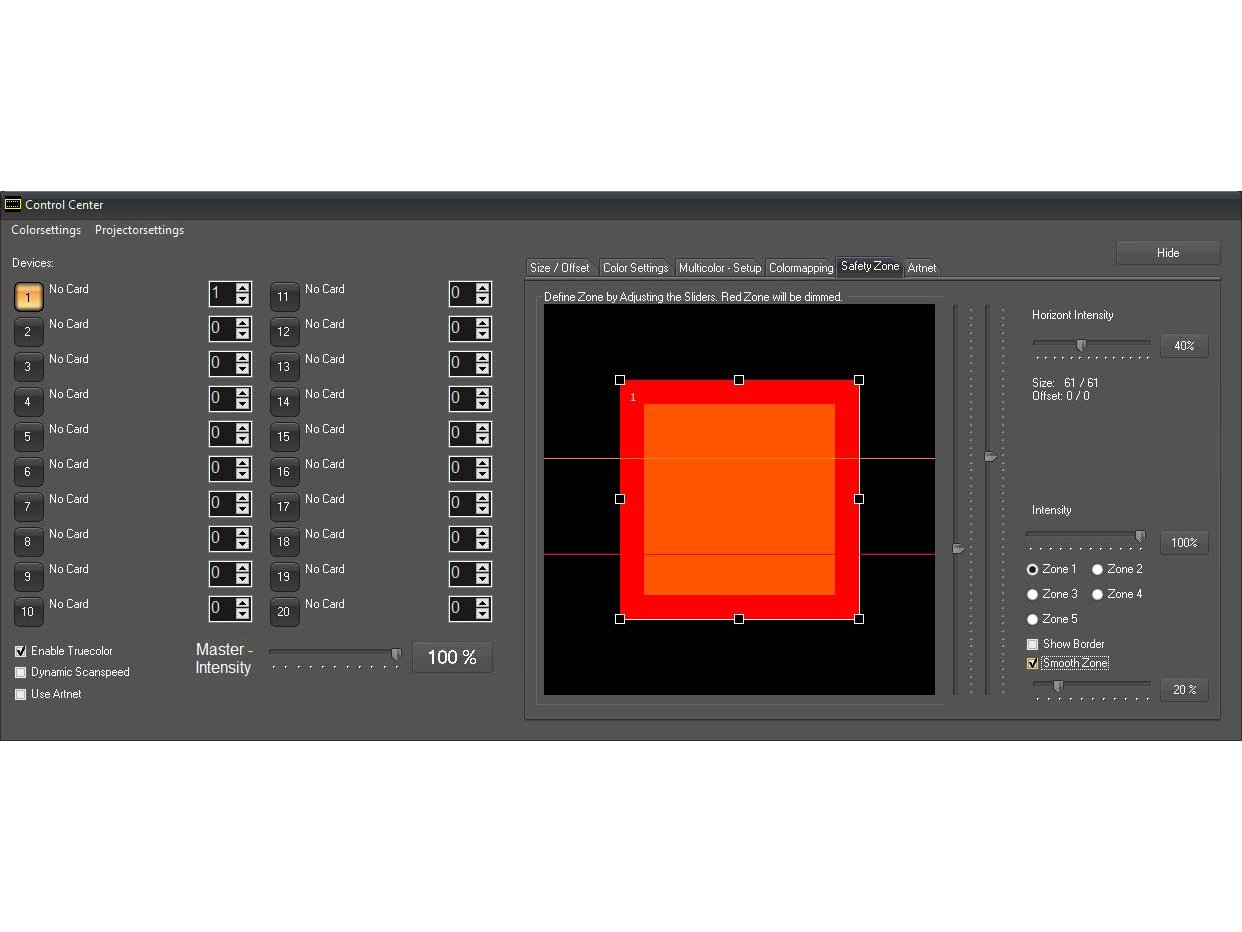
Task: Click the card number field for device 1
Action: point(221,294)
